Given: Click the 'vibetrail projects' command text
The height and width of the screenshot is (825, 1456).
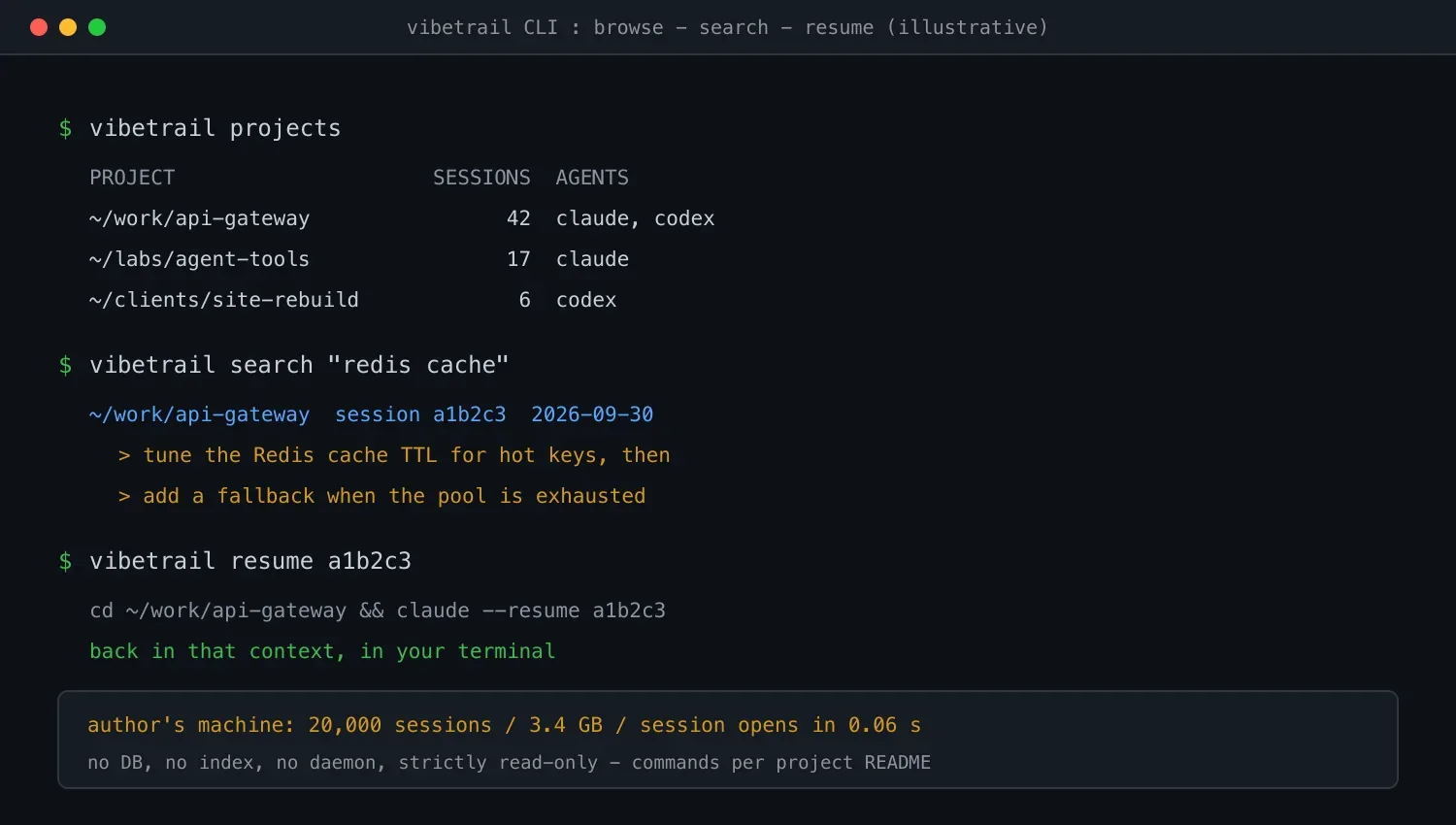Looking at the screenshot, I should 215,128.
